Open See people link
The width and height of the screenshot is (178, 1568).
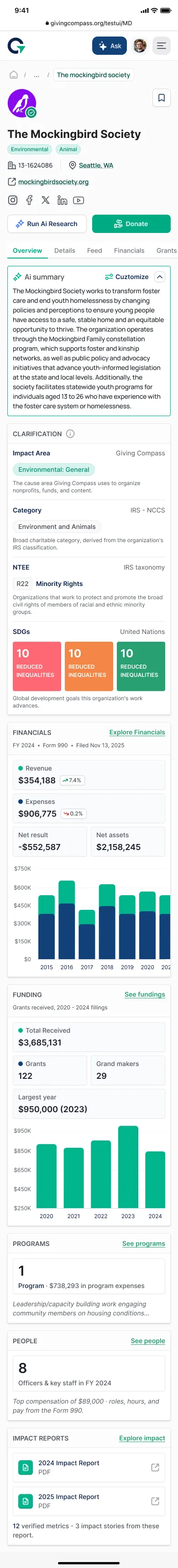[x=147, y=1341]
